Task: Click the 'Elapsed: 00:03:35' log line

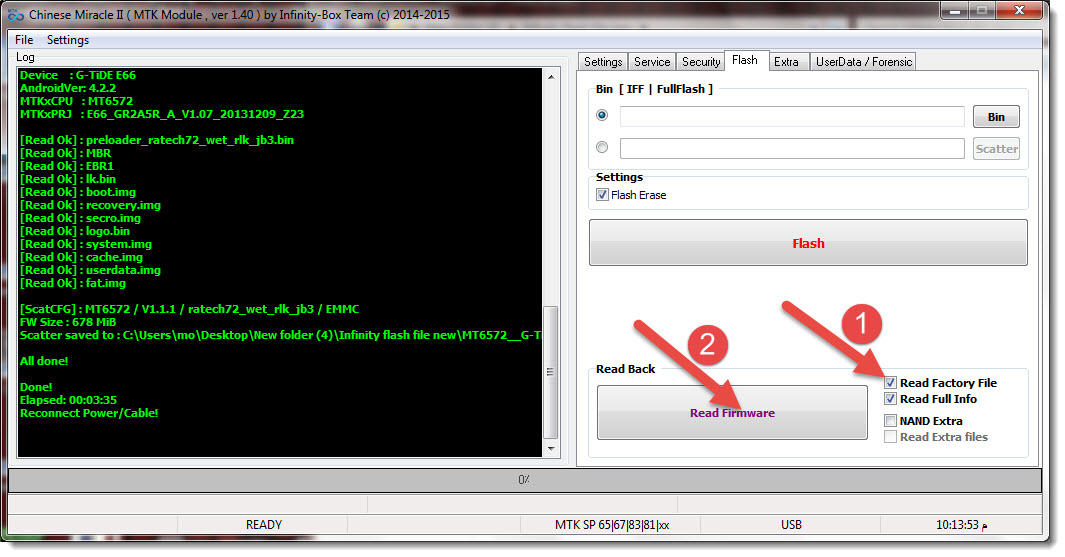Action: (x=68, y=400)
